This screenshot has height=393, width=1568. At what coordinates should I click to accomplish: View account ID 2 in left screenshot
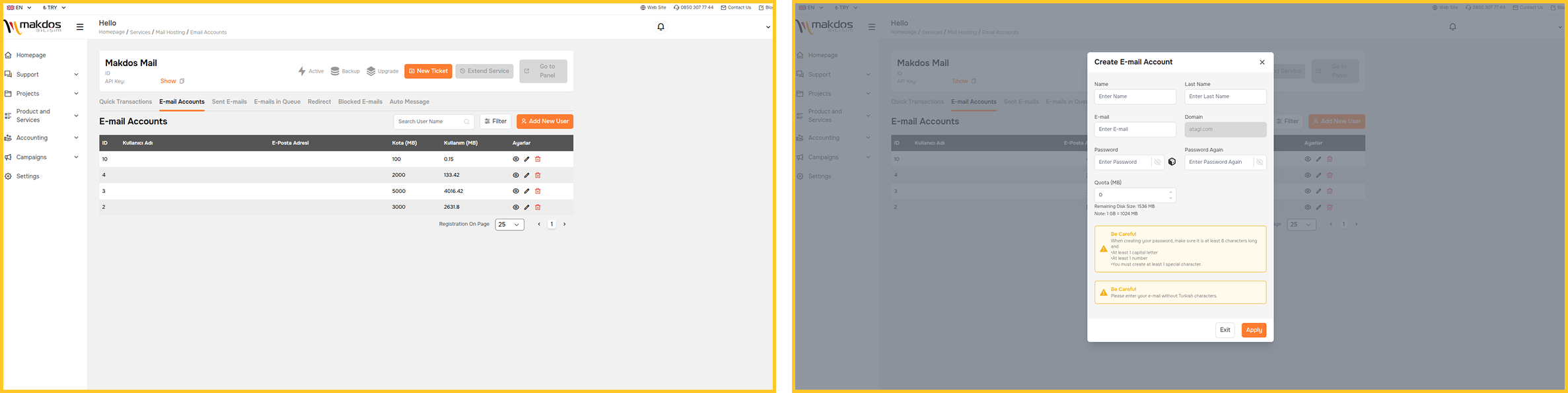click(516, 207)
